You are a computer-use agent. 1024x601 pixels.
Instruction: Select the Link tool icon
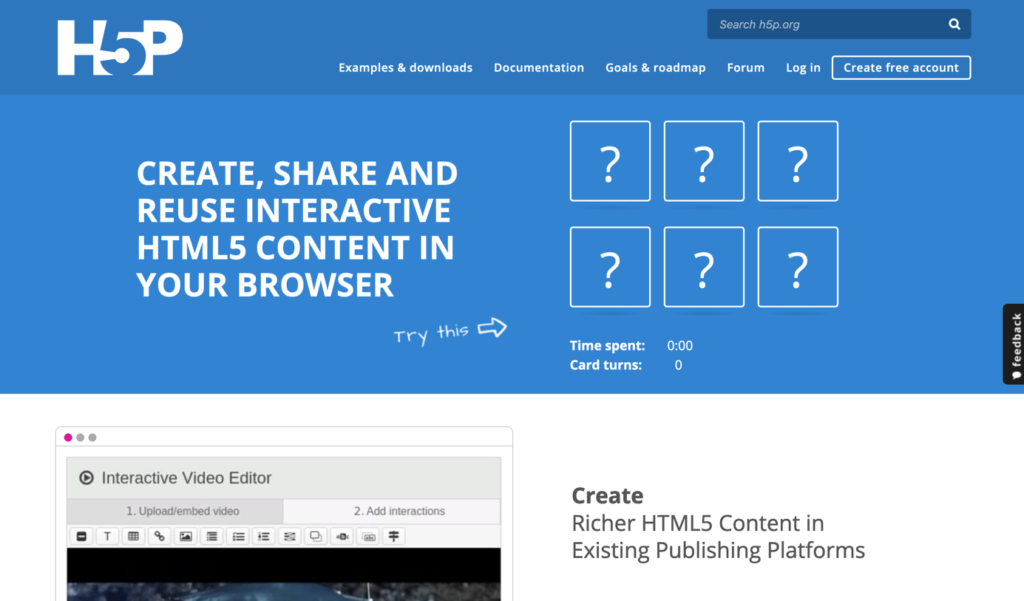[159, 536]
